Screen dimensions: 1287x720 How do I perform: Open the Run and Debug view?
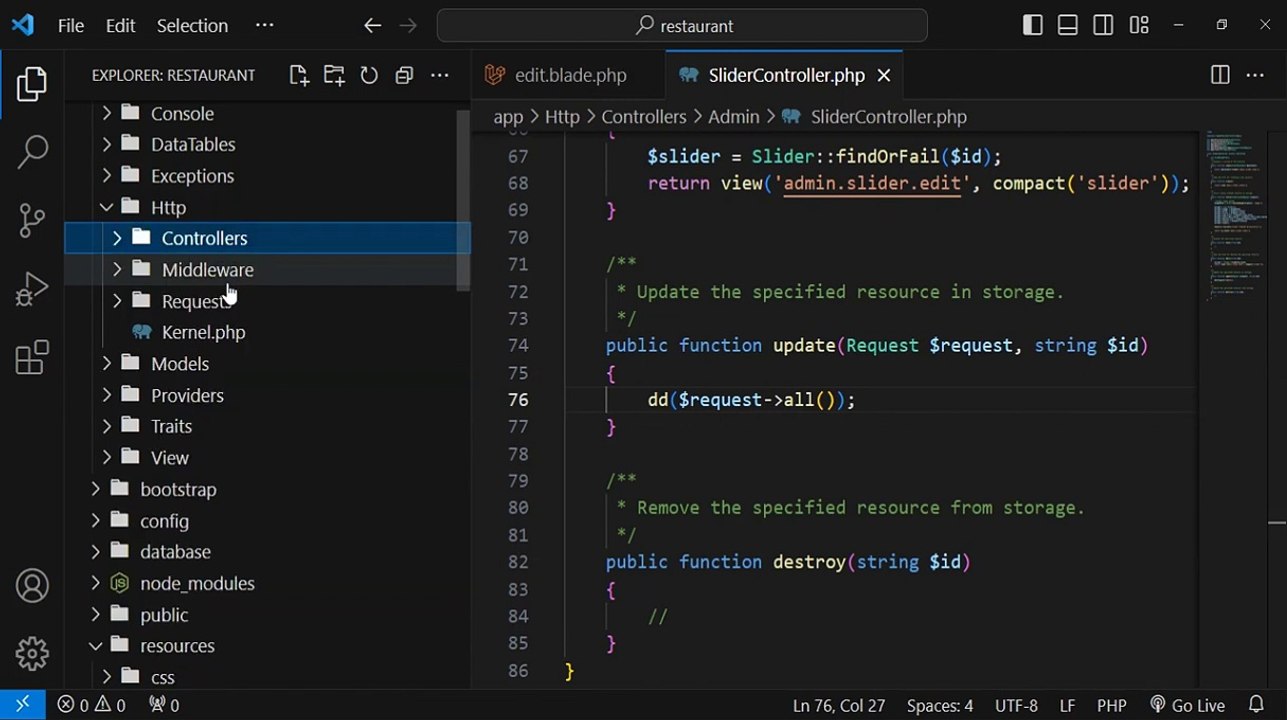(x=32, y=289)
